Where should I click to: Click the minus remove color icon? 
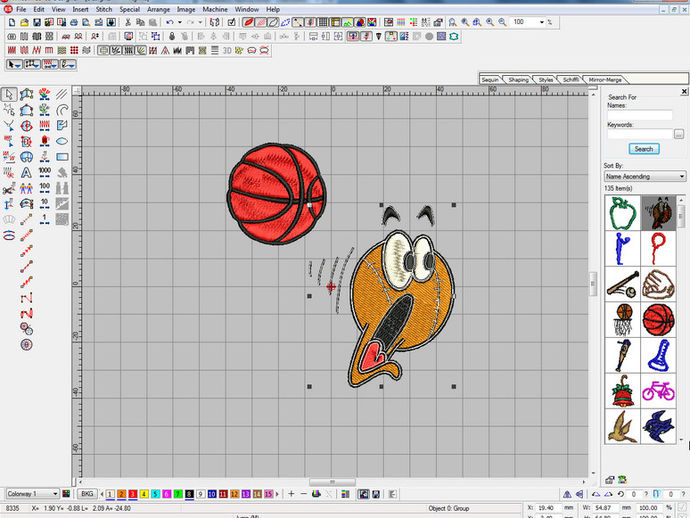tap(304, 494)
